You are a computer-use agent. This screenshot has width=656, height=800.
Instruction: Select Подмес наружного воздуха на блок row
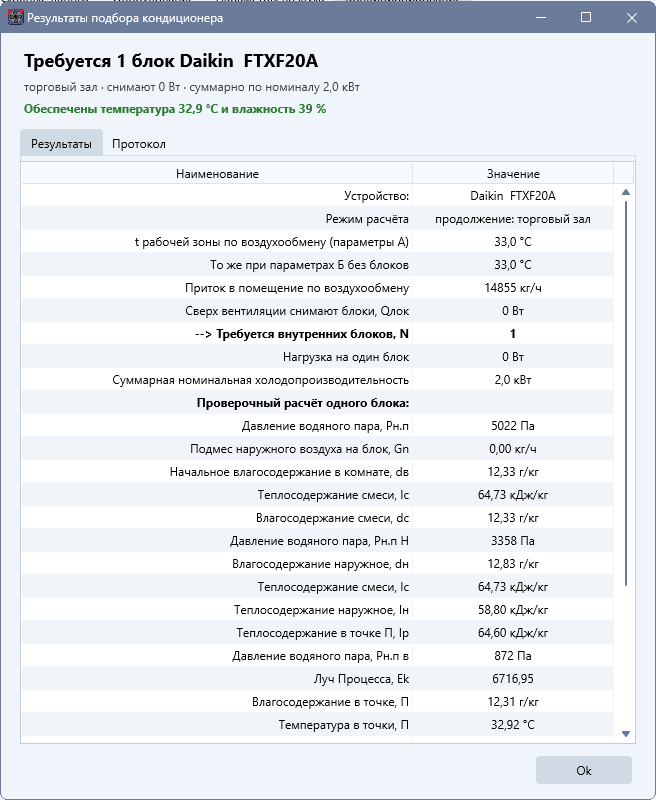coord(317,448)
